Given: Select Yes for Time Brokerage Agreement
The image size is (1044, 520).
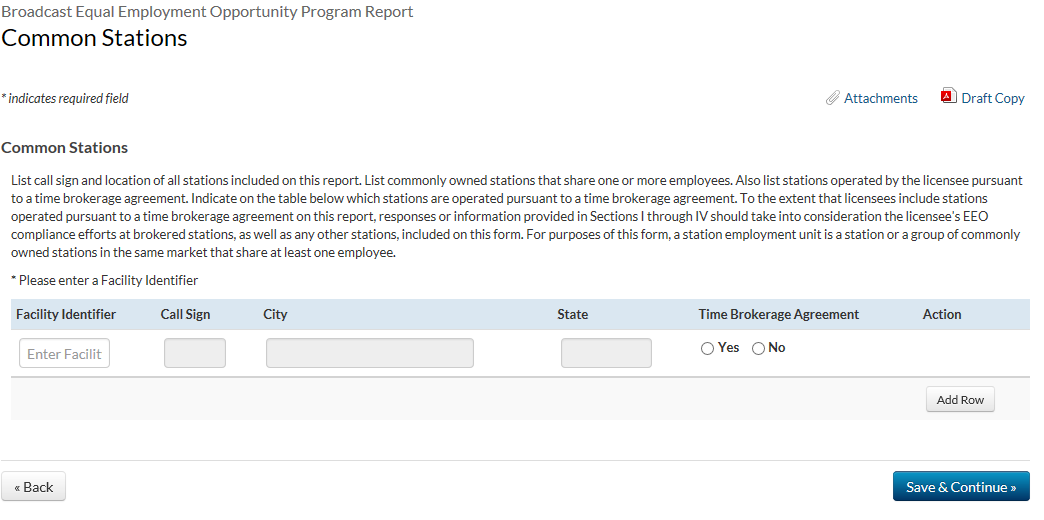Looking at the screenshot, I should click(x=707, y=349).
